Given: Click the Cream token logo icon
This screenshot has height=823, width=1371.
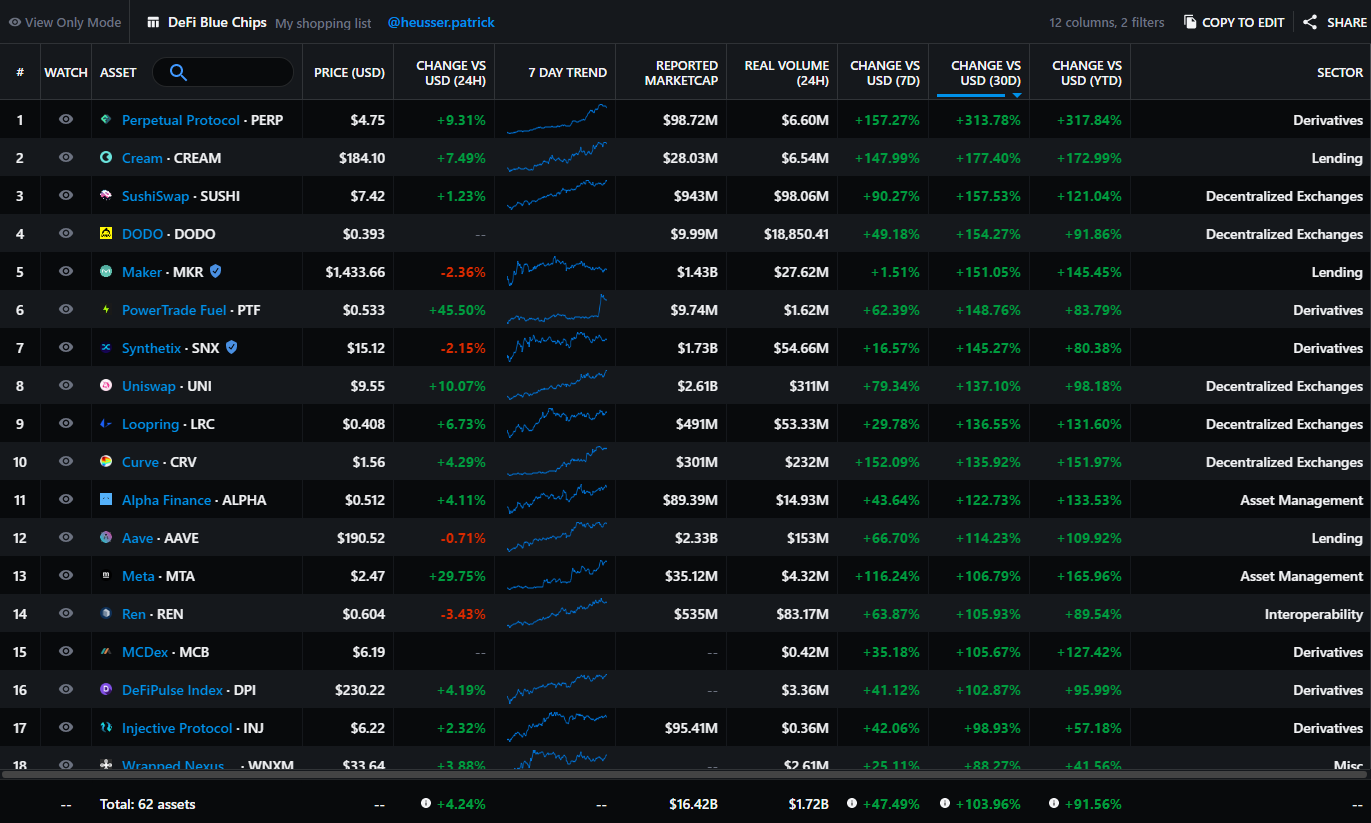Looking at the screenshot, I should click(x=106, y=158).
